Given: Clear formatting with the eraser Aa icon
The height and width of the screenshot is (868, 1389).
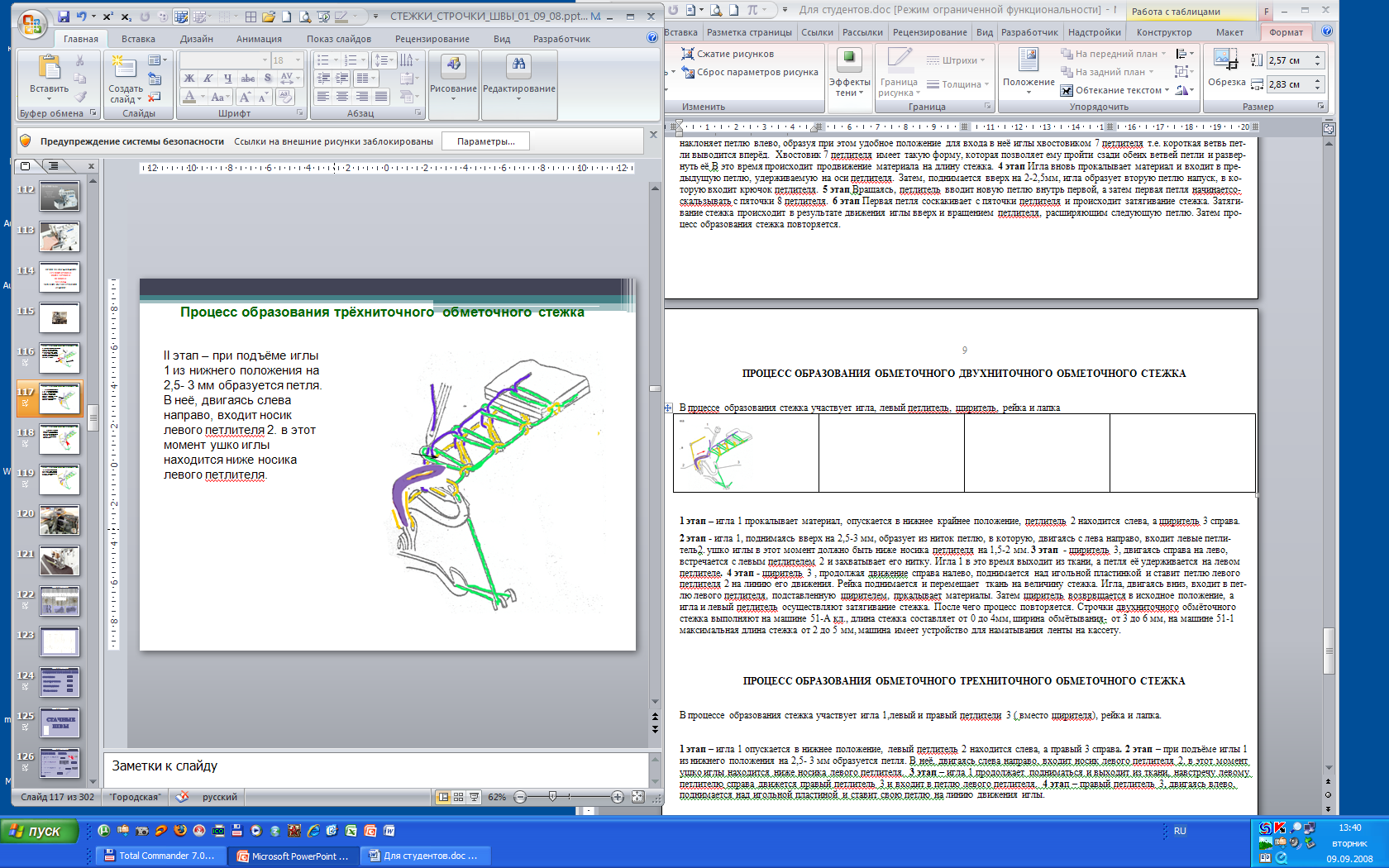Looking at the screenshot, I should (x=285, y=97).
